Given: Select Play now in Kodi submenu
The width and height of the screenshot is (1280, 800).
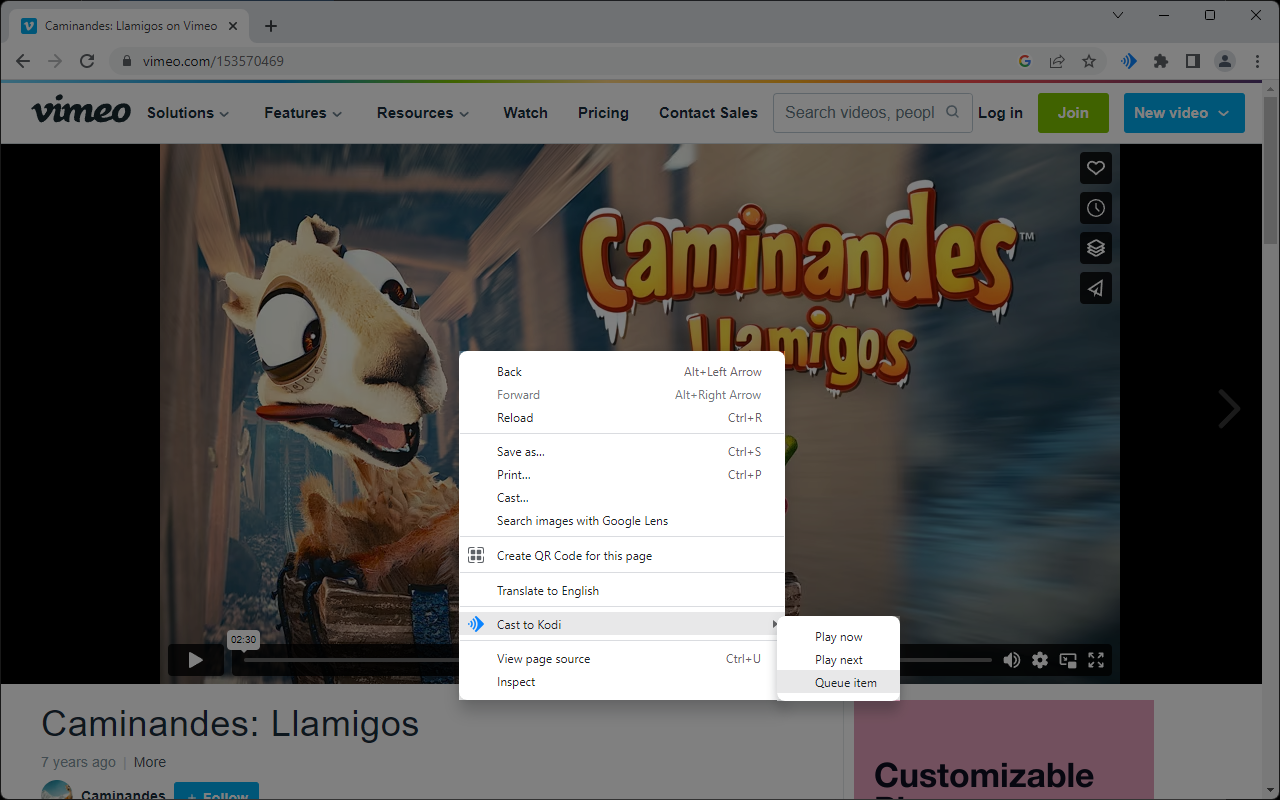Looking at the screenshot, I should point(838,637).
